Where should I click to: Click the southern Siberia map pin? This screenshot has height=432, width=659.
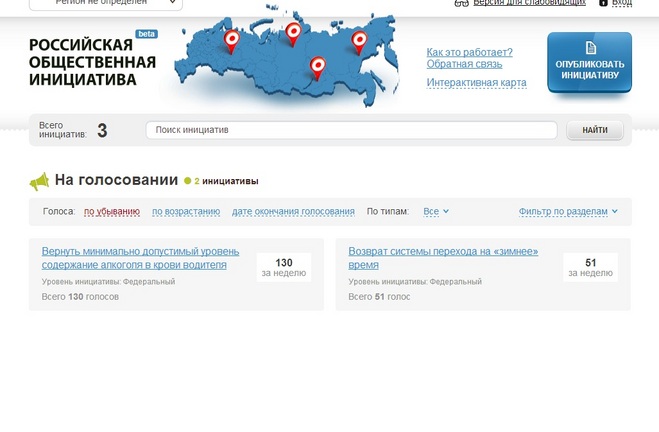[318, 68]
